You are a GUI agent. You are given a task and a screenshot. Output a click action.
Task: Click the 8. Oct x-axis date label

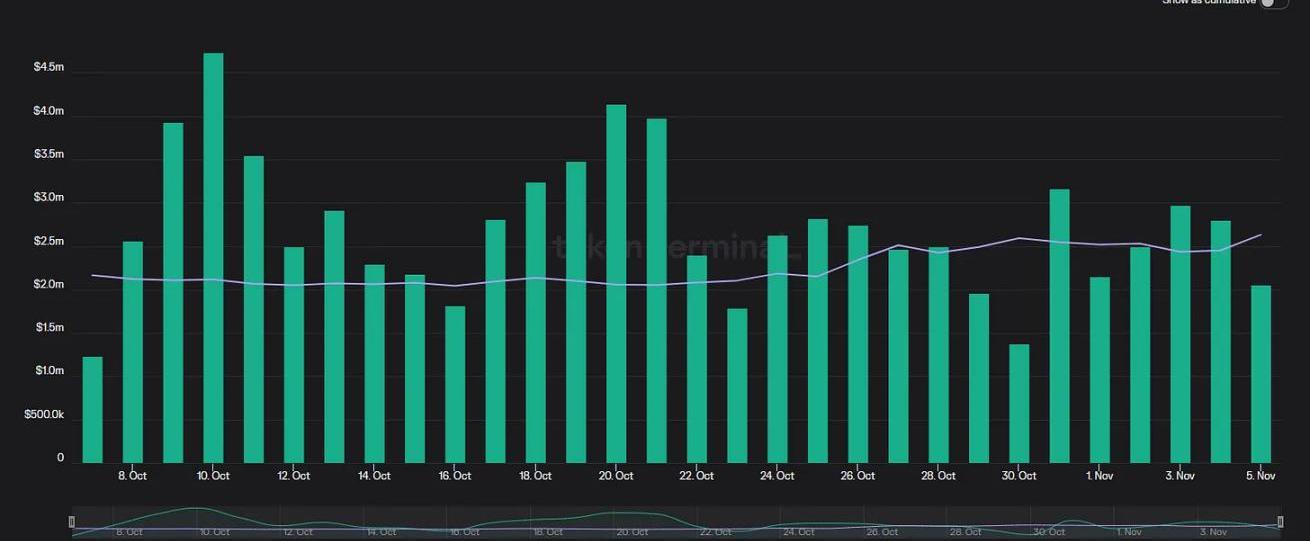coord(132,476)
